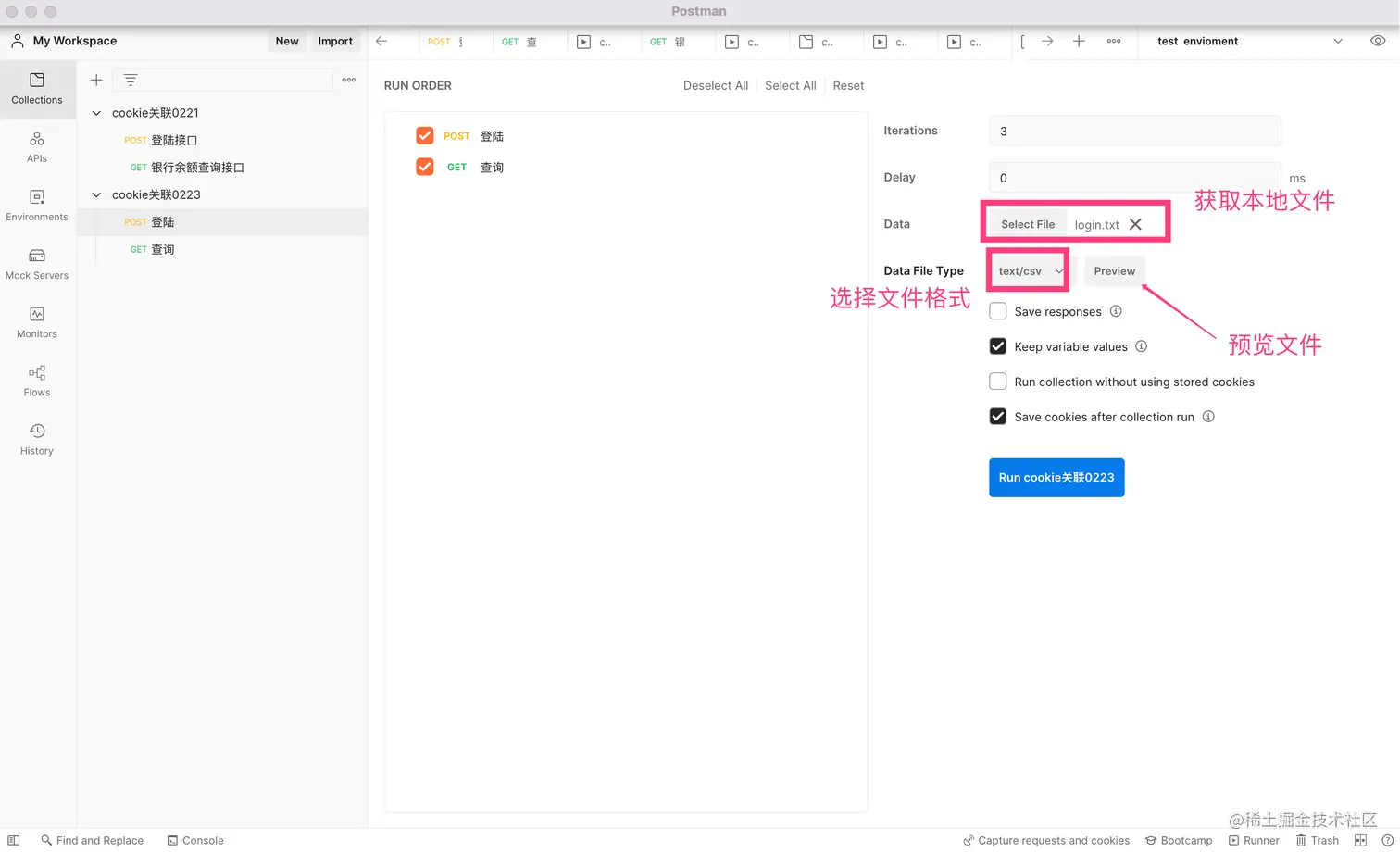Open Mock Servers in the sidebar

[37, 264]
